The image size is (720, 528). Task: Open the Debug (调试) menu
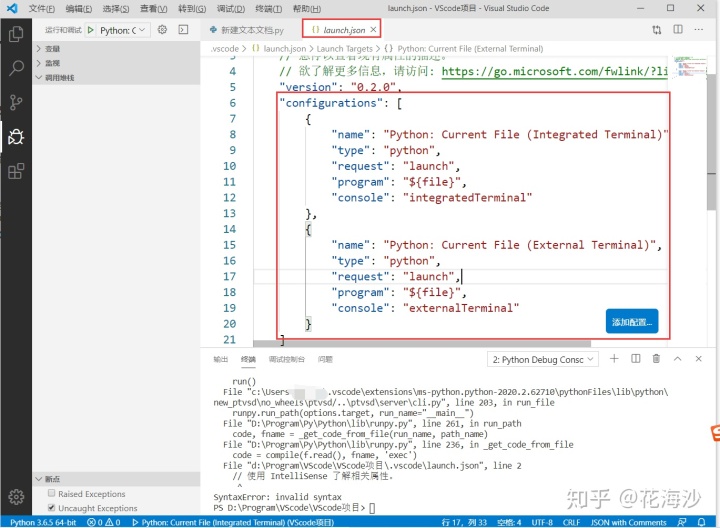[231, 8]
